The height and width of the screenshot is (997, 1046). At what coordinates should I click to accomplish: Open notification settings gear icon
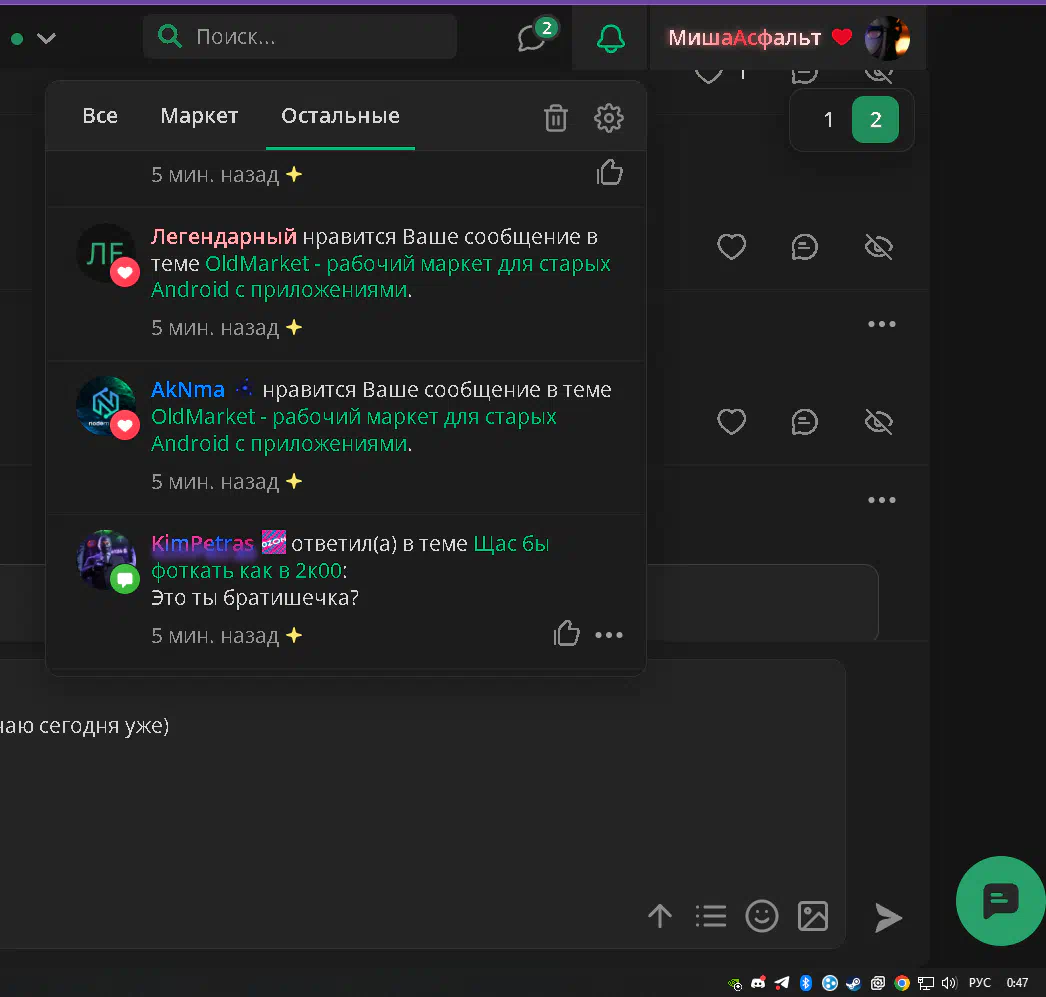[608, 118]
